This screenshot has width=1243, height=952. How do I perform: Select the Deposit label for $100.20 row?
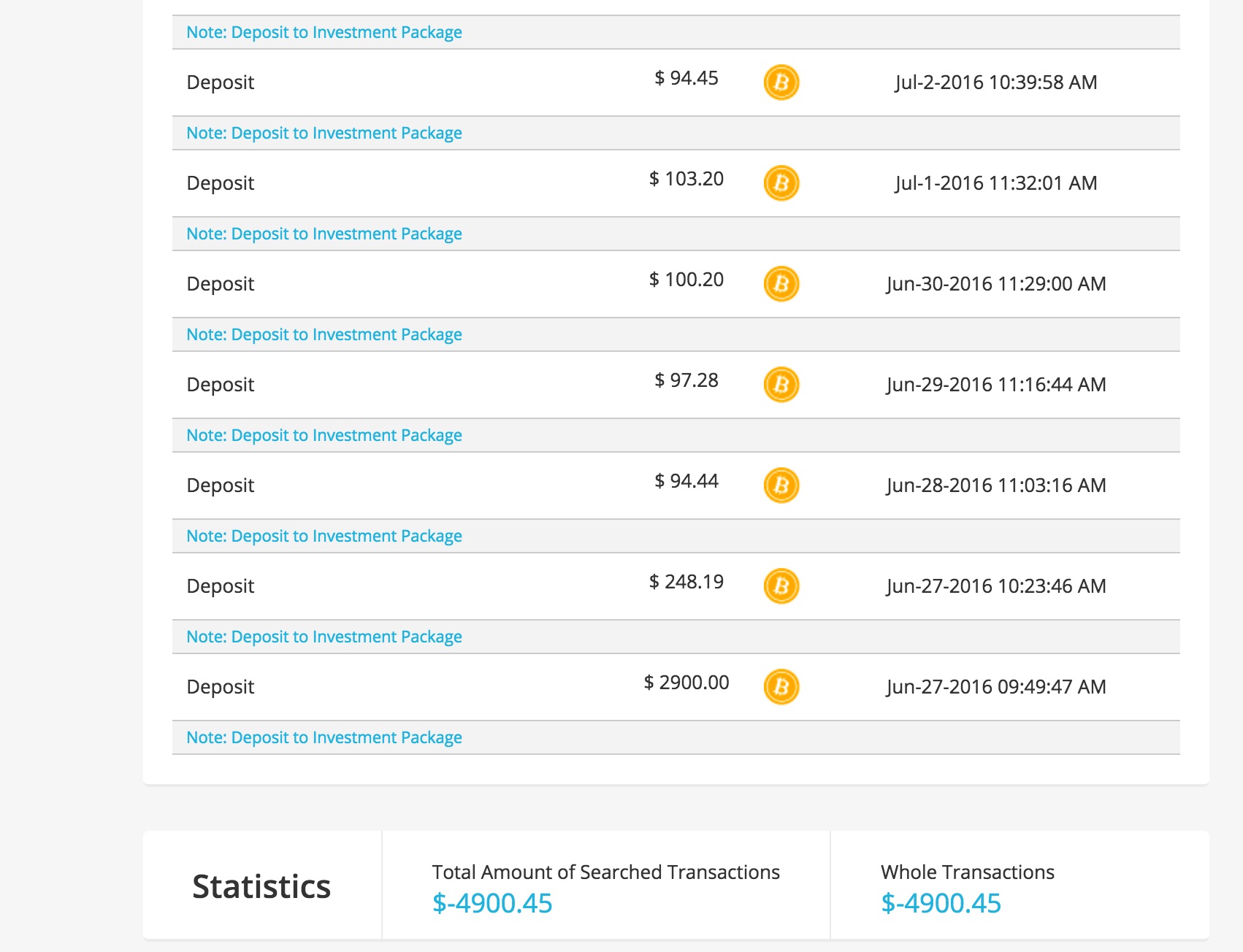[x=221, y=283]
